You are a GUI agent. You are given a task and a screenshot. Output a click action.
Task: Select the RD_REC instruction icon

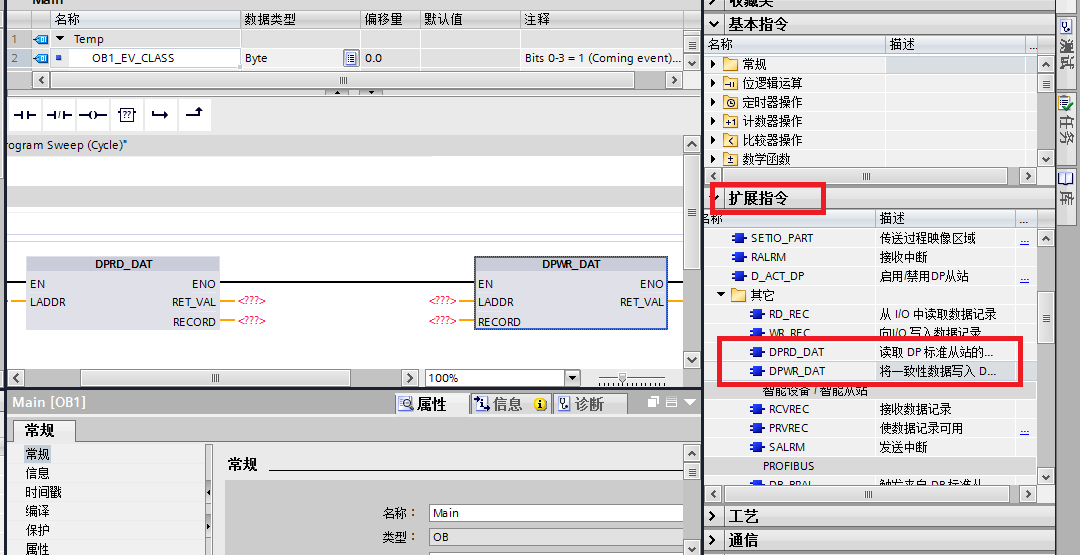pyautogui.click(x=757, y=314)
